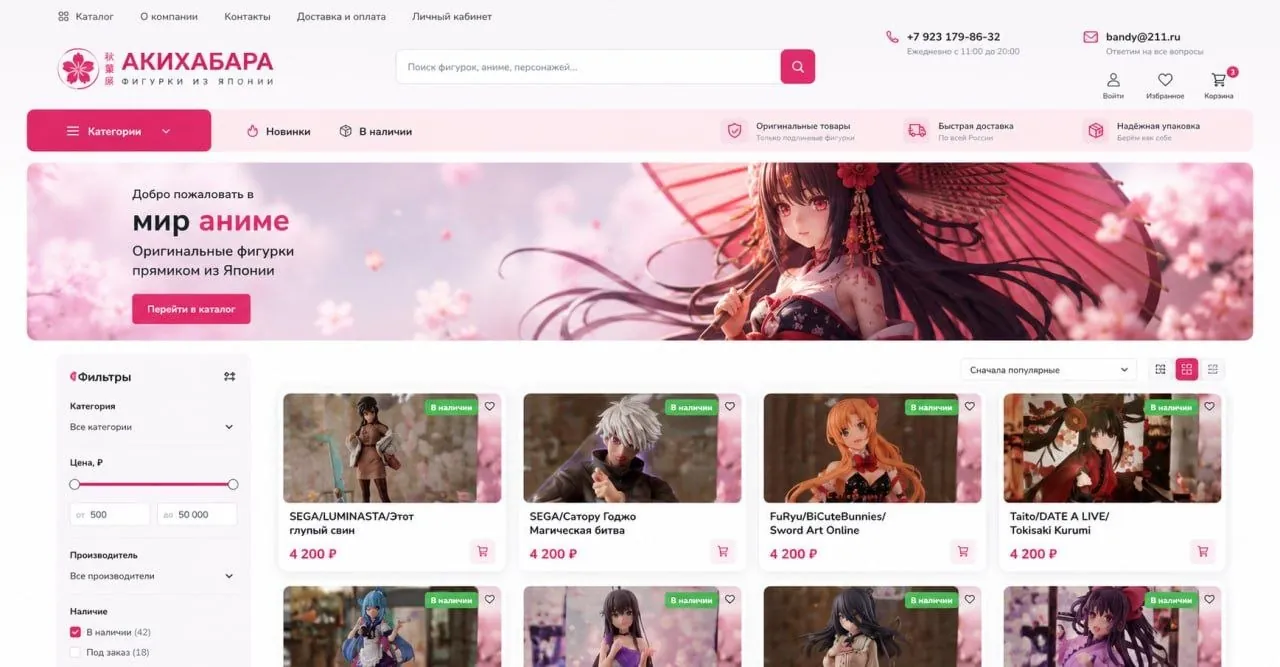Viewport: 1280px width, 667px height.
Task: Click the envelope icon beside bandy@211.ru
Action: point(1090,37)
